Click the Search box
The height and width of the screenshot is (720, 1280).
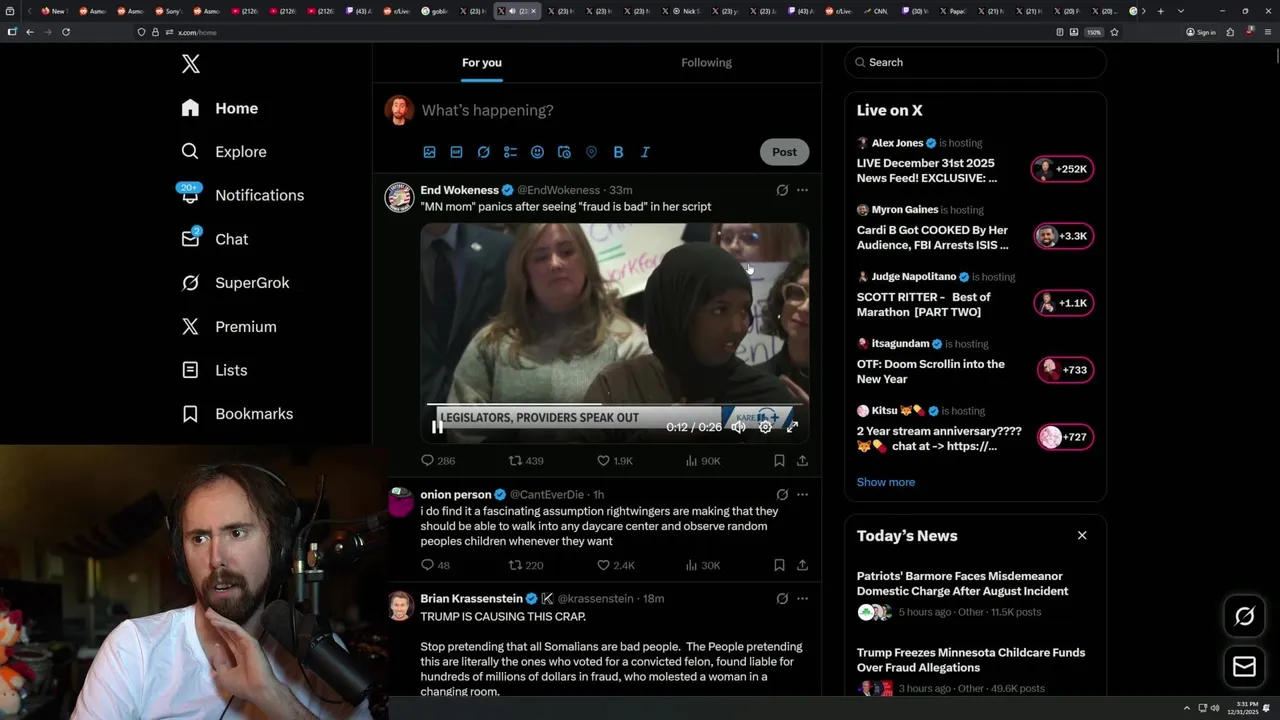[x=975, y=62]
